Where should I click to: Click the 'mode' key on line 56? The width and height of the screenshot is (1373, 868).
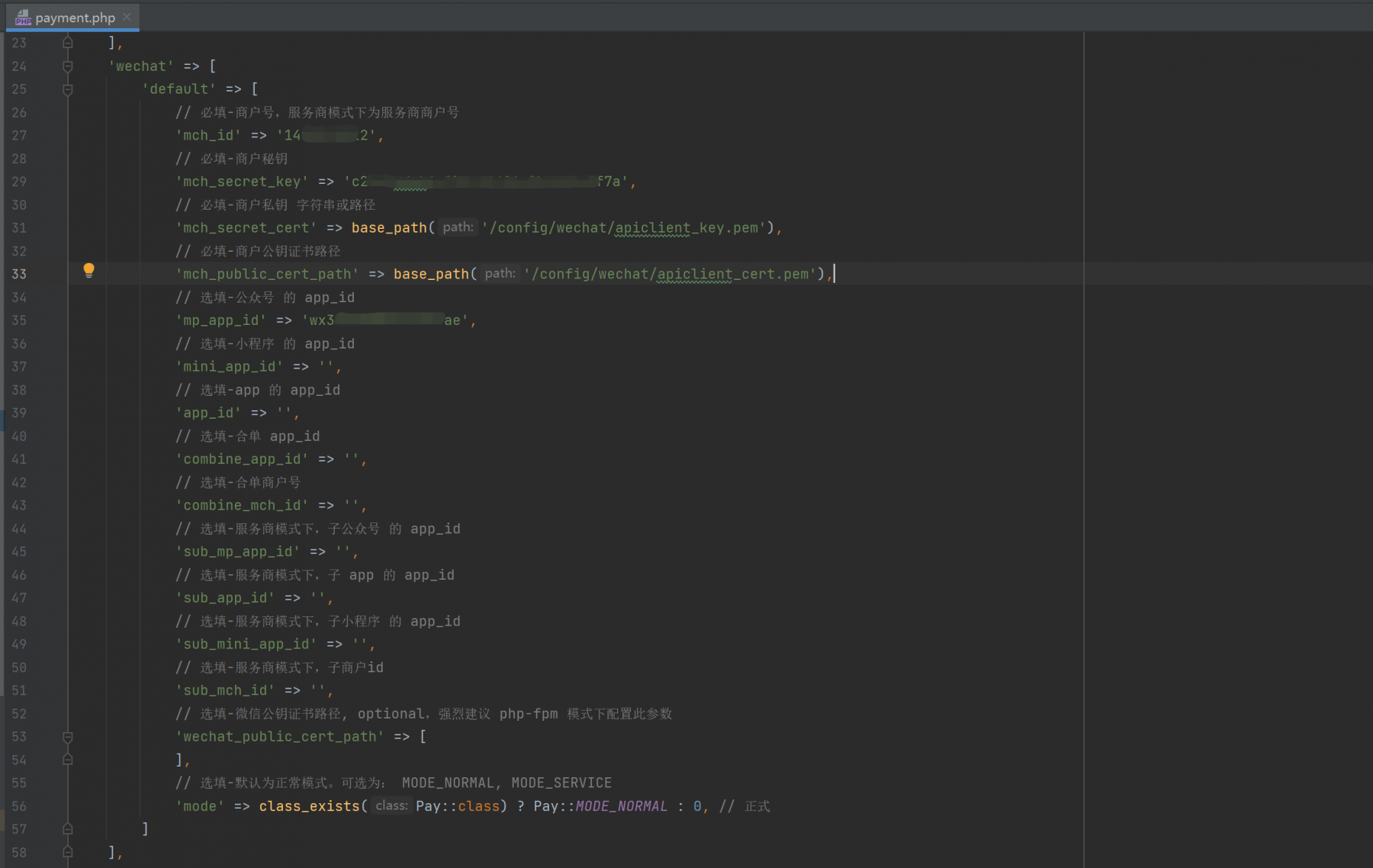point(200,806)
